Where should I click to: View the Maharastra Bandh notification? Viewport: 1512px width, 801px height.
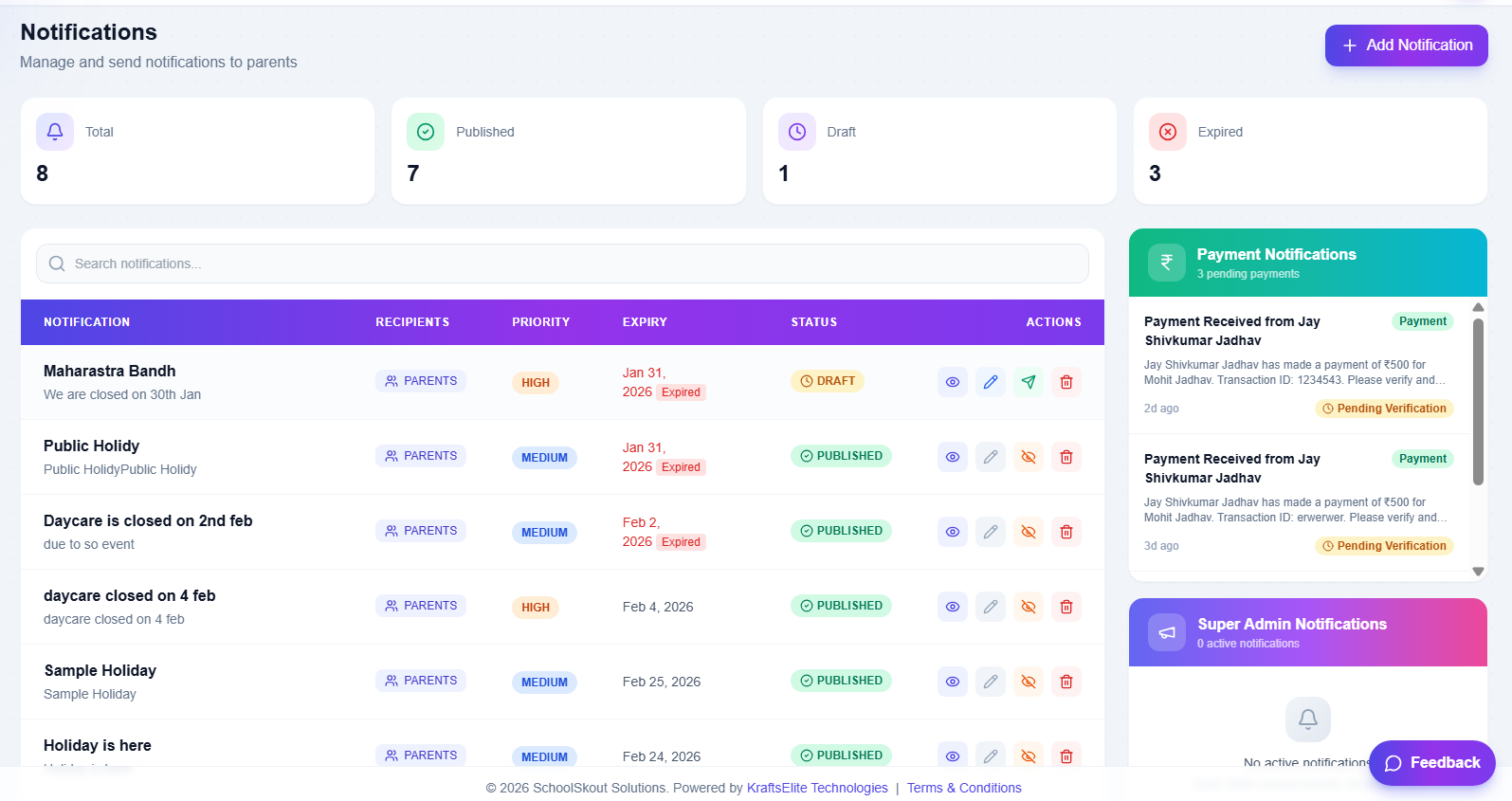coord(953,382)
